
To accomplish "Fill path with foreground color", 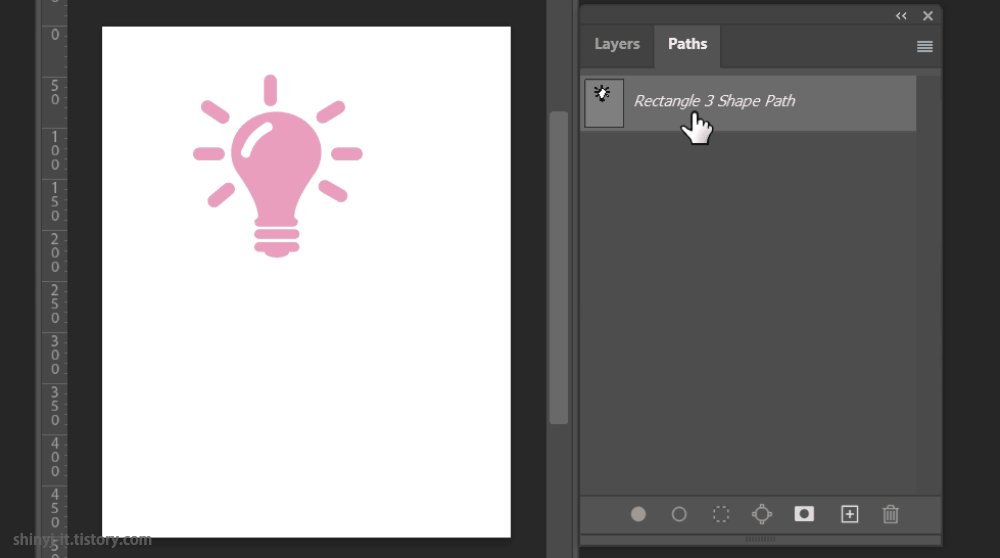I will (x=638, y=514).
